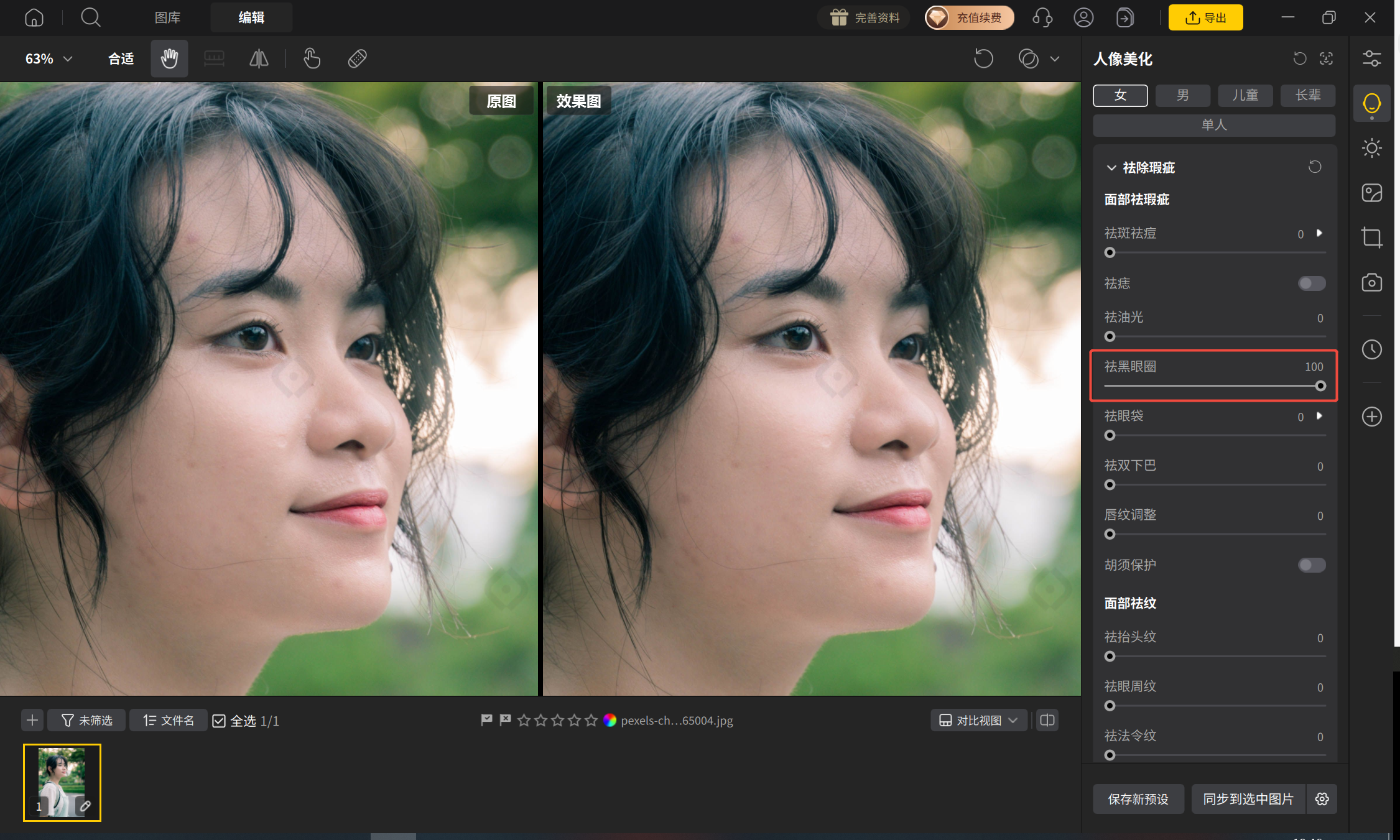Click the flip mirror icon in toolbar
1400x840 pixels.
point(259,59)
